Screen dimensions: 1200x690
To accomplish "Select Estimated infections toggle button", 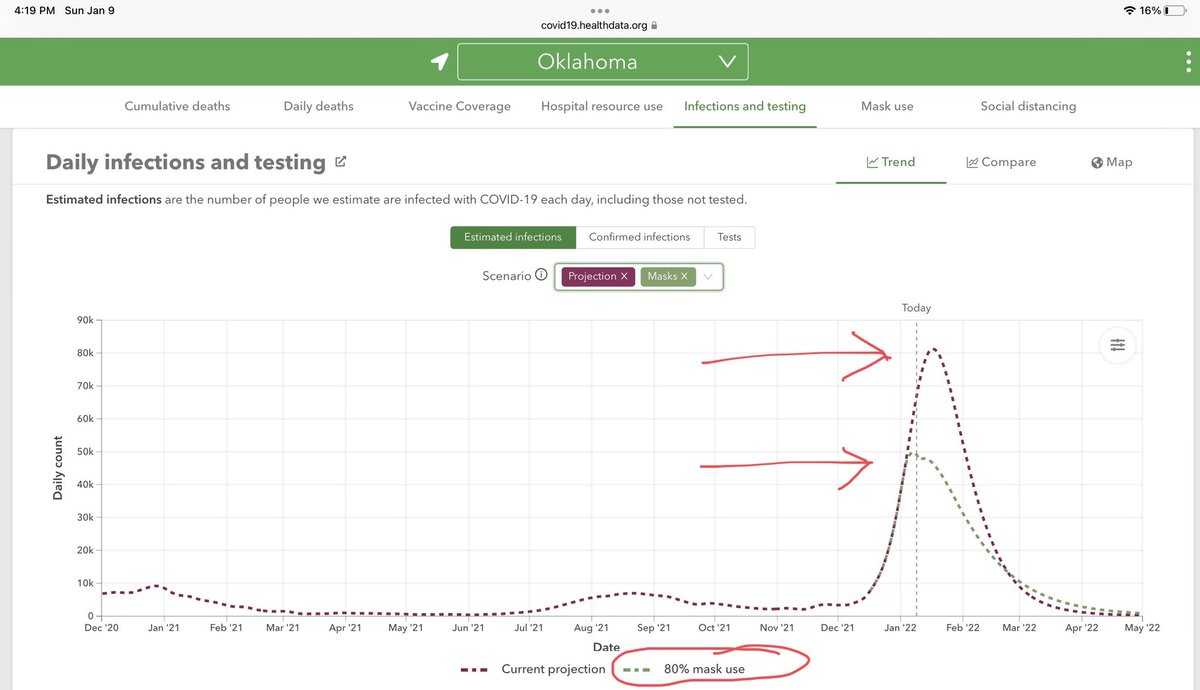I will (x=513, y=237).
